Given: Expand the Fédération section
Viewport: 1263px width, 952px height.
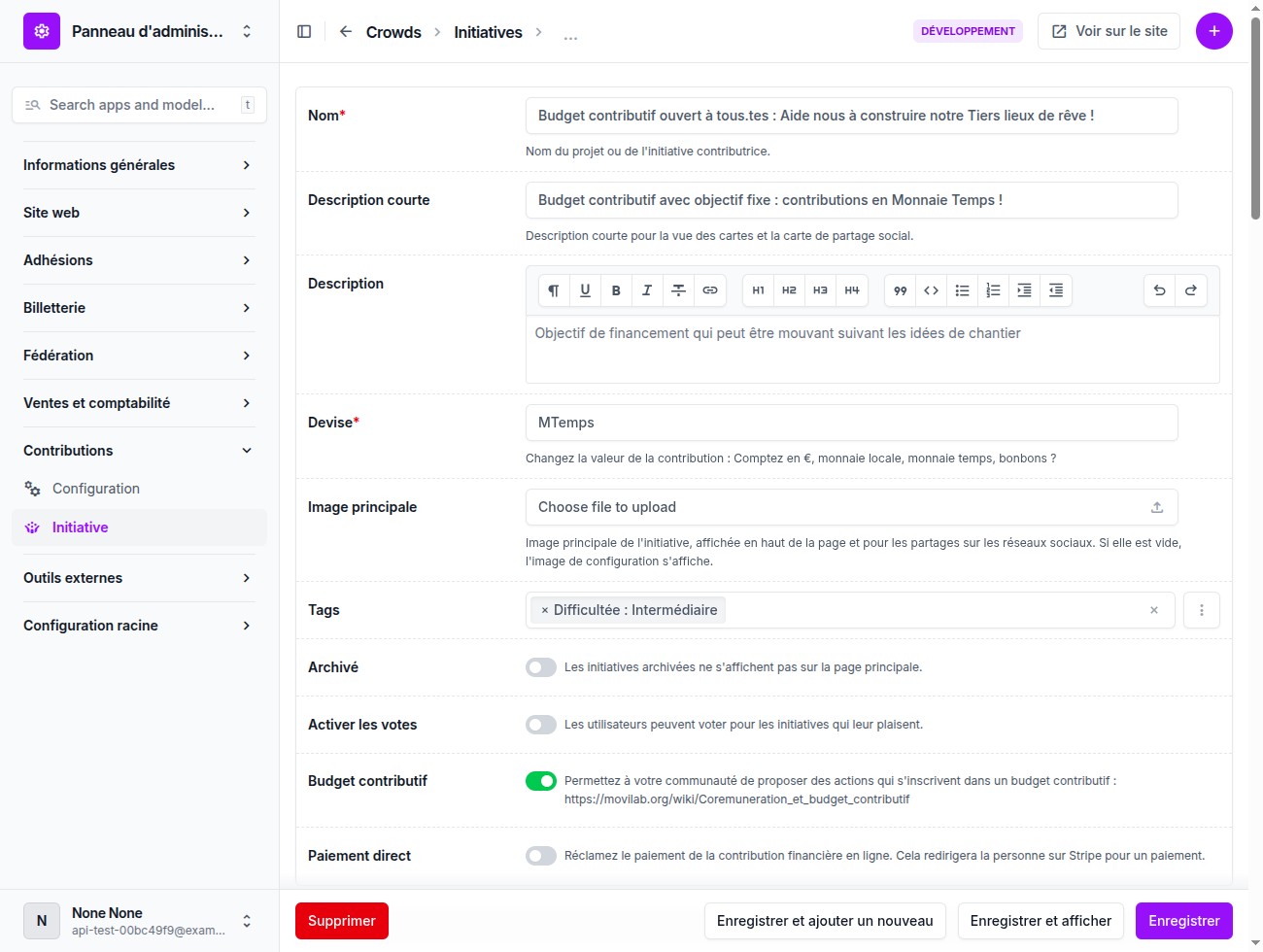Looking at the screenshot, I should [x=139, y=356].
